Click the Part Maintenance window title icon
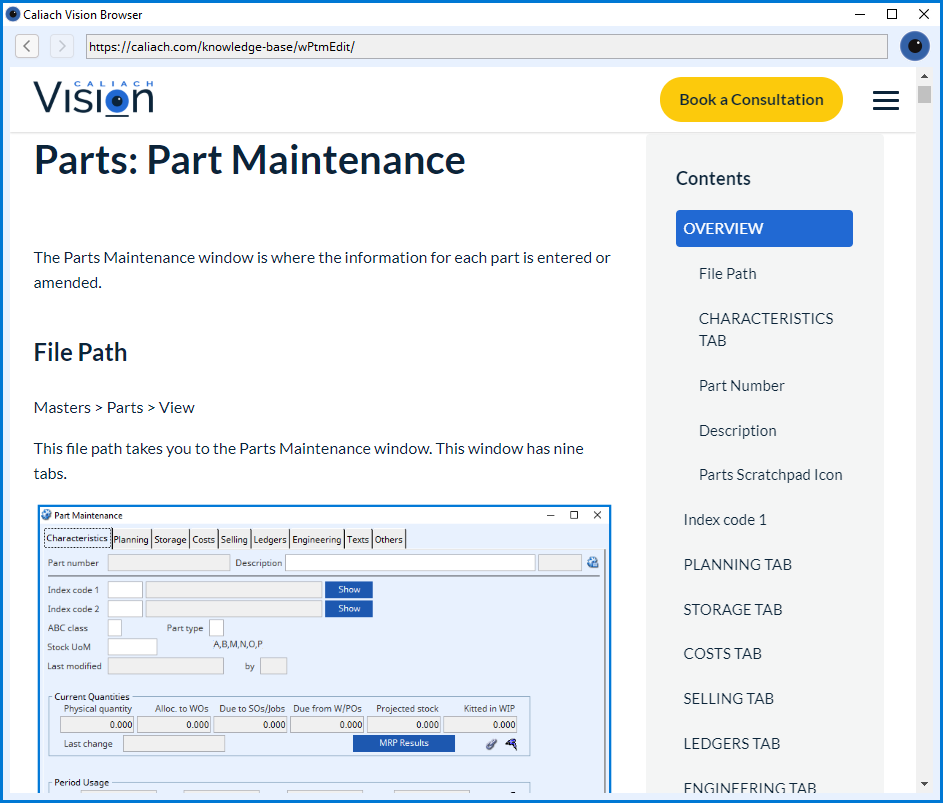 (46, 515)
